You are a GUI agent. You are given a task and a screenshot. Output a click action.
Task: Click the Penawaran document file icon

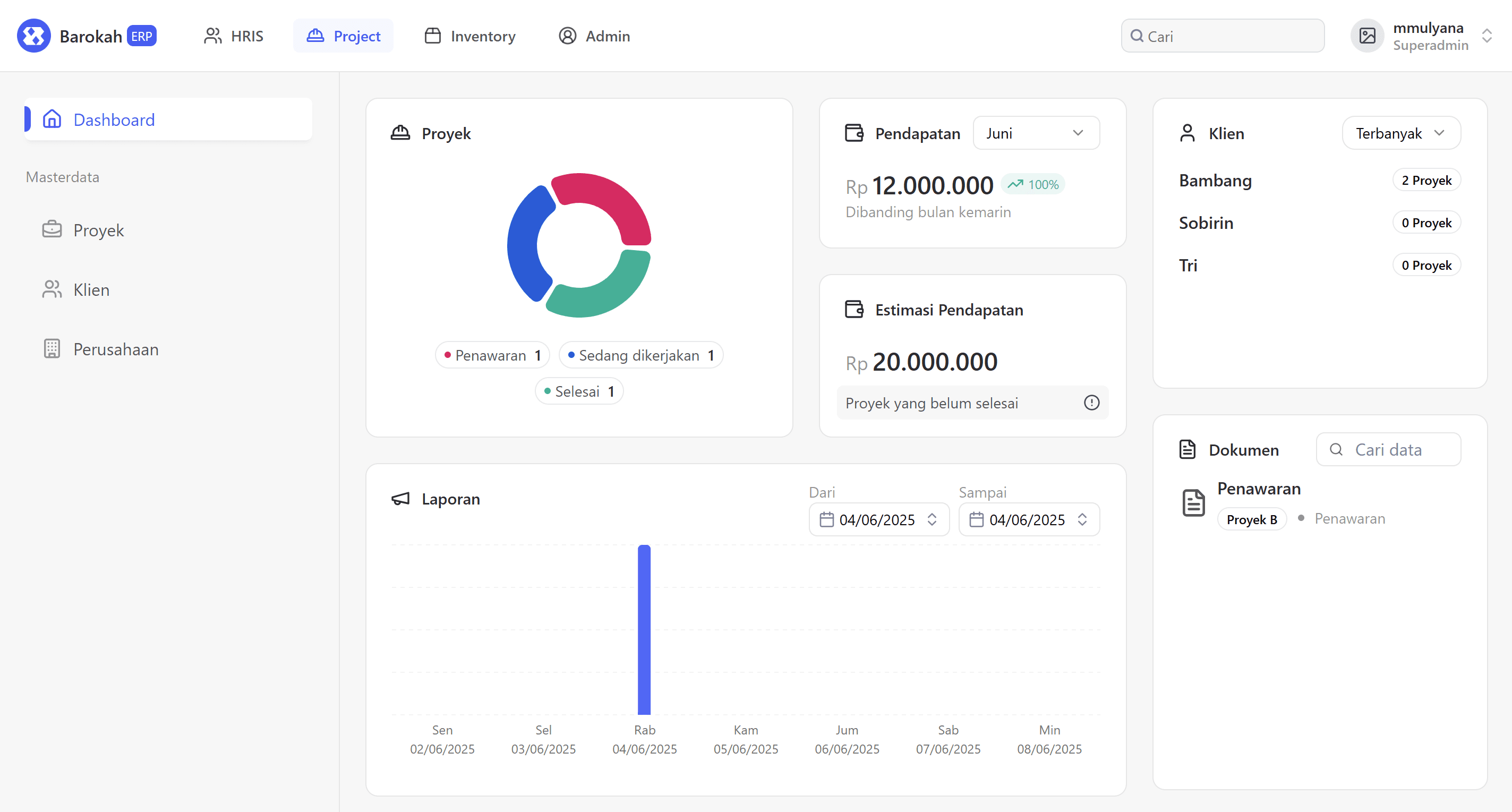point(1193,503)
